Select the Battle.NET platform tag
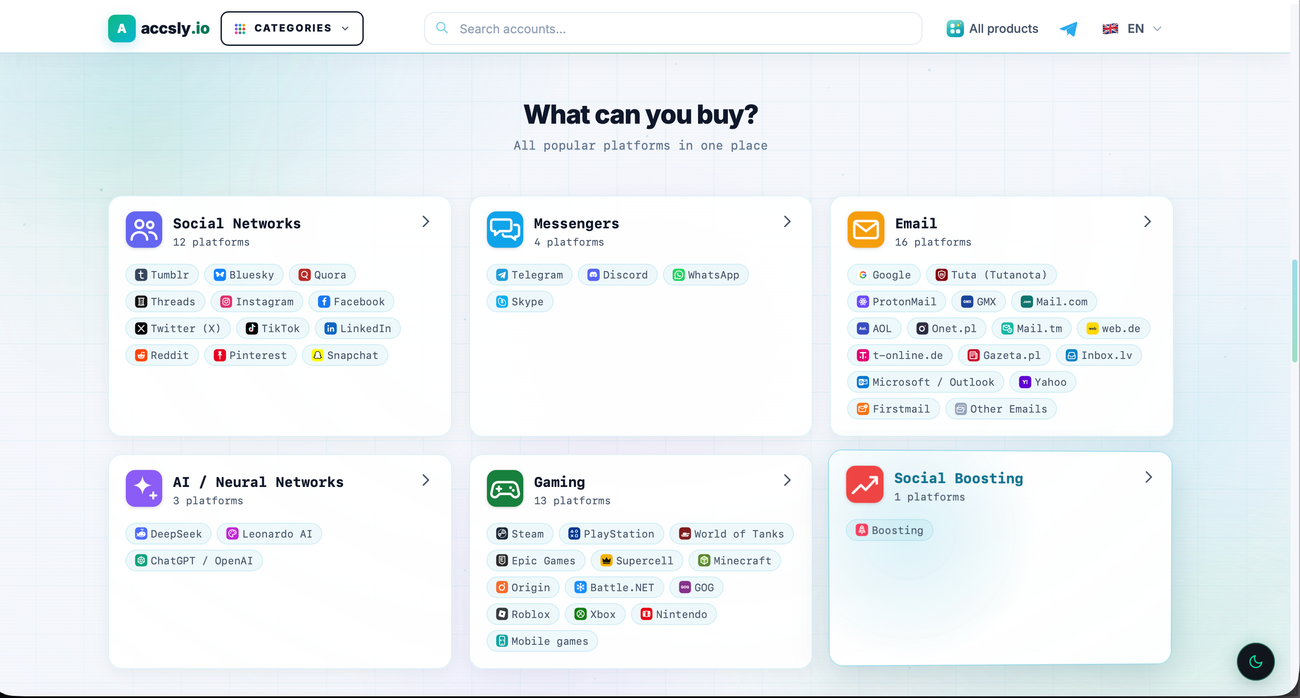This screenshot has height=698, width=1300. click(x=615, y=588)
